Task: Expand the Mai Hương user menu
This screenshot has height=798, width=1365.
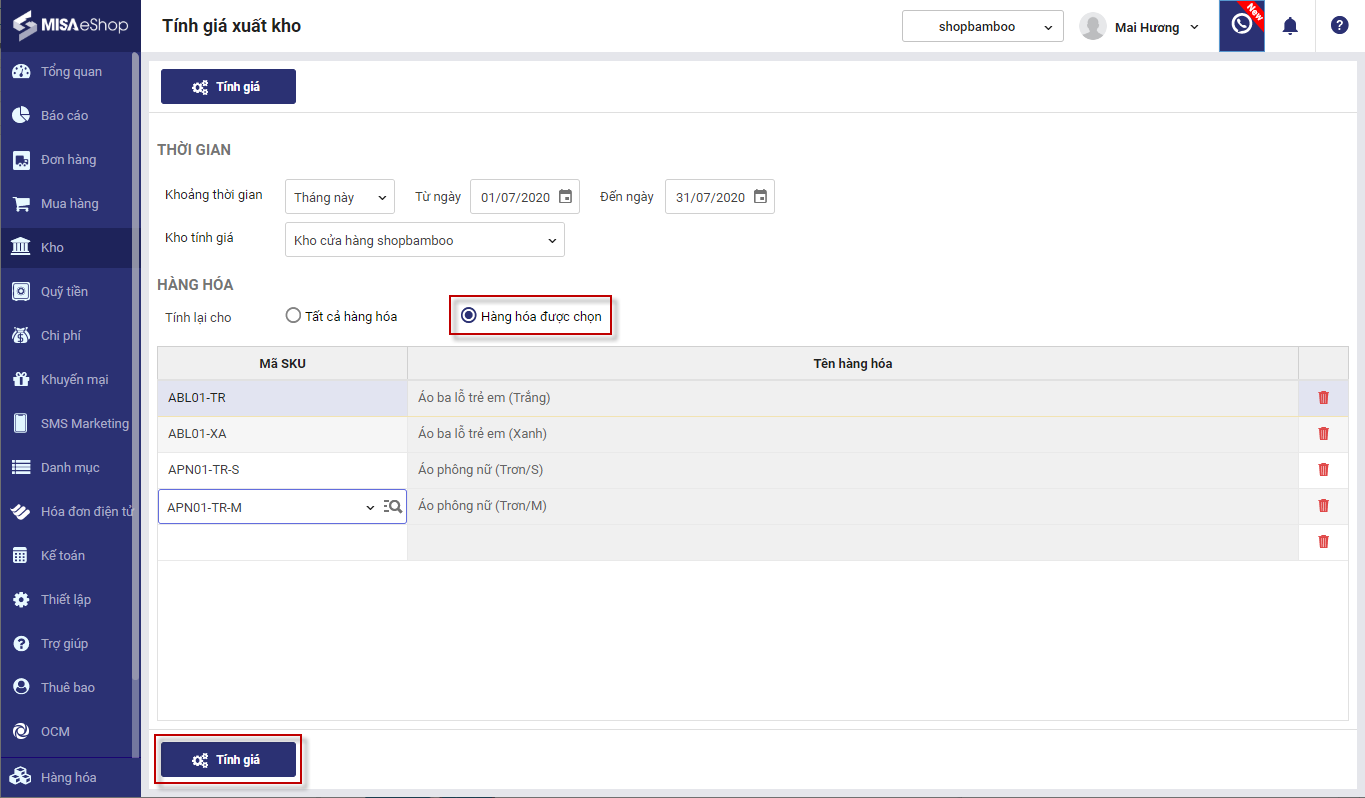Action: click(x=1139, y=27)
